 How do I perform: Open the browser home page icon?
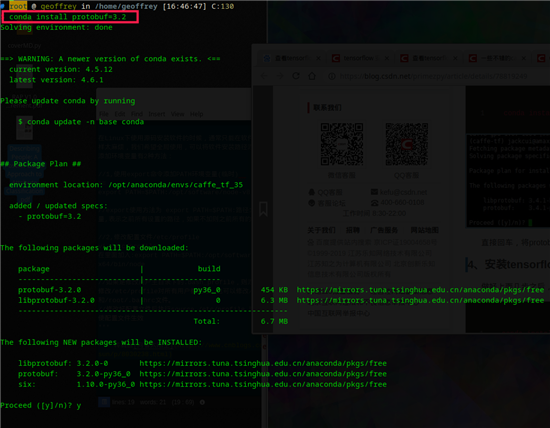tap(312, 76)
